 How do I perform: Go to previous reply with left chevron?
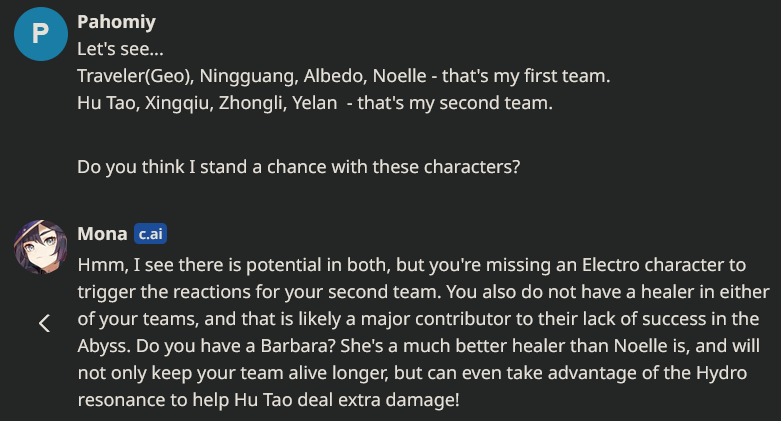pyautogui.click(x=44, y=323)
